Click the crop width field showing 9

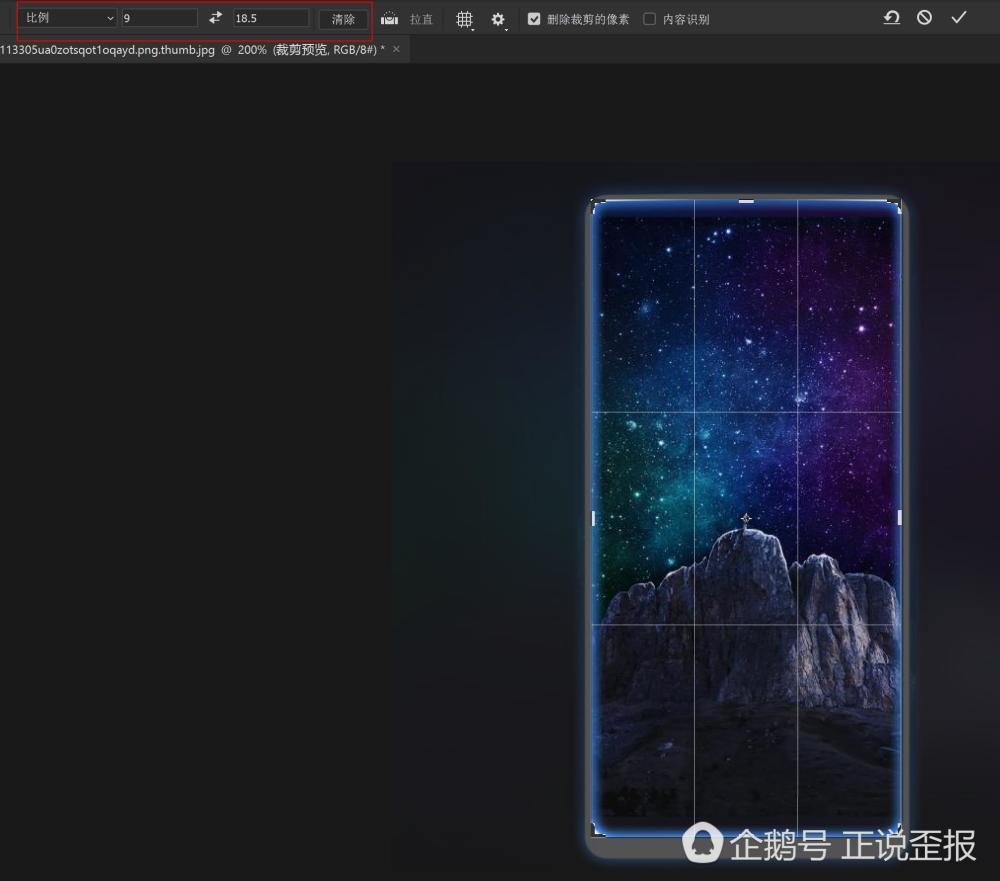(159, 18)
